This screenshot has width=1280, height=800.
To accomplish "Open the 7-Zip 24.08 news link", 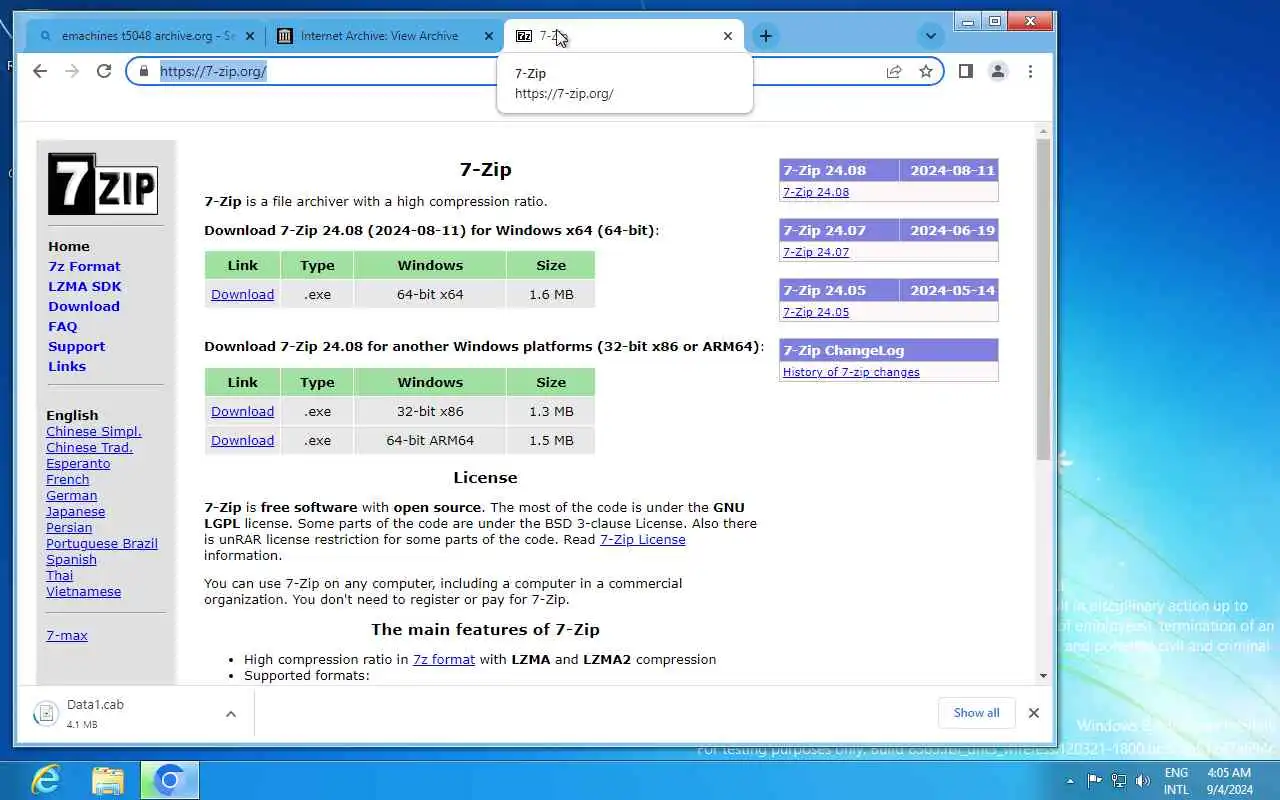I will 816,192.
